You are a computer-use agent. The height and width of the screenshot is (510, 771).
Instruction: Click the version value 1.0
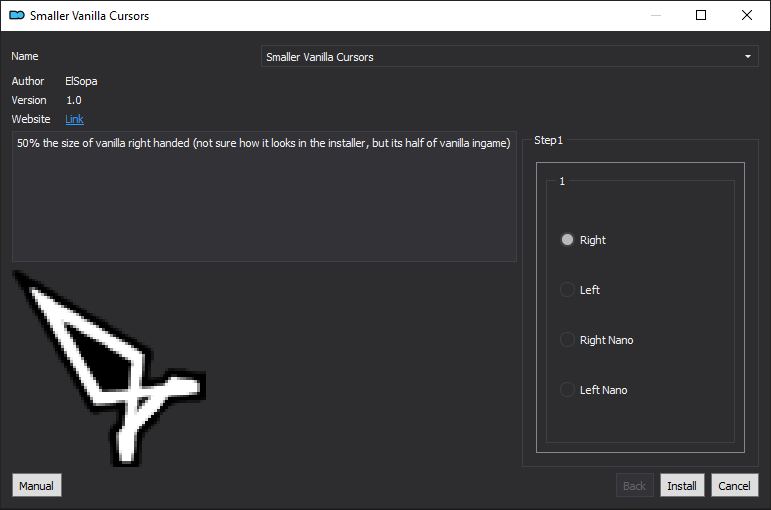click(74, 100)
